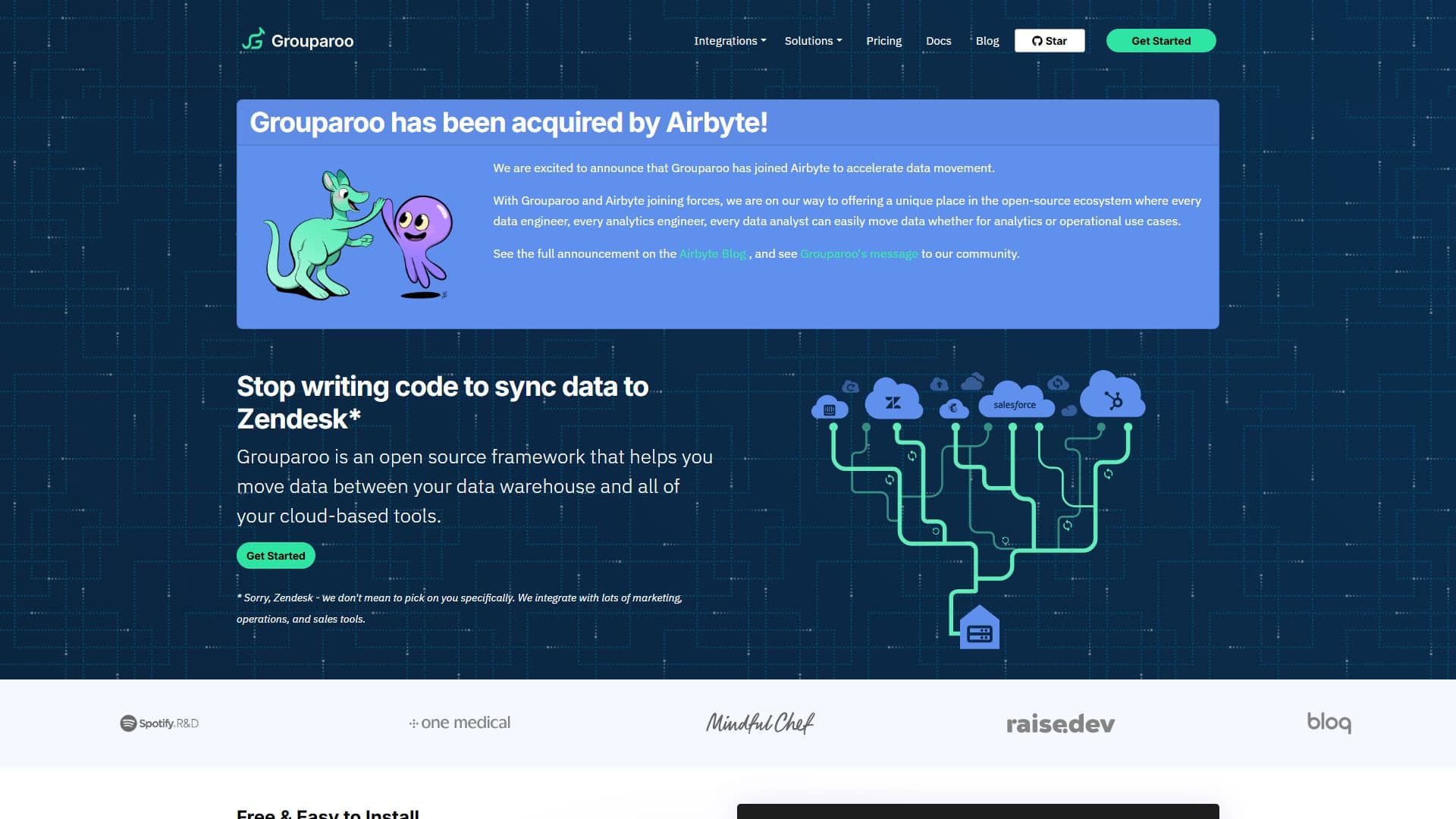Open Grouparoo's message link
The image size is (1456, 819).
(858, 254)
